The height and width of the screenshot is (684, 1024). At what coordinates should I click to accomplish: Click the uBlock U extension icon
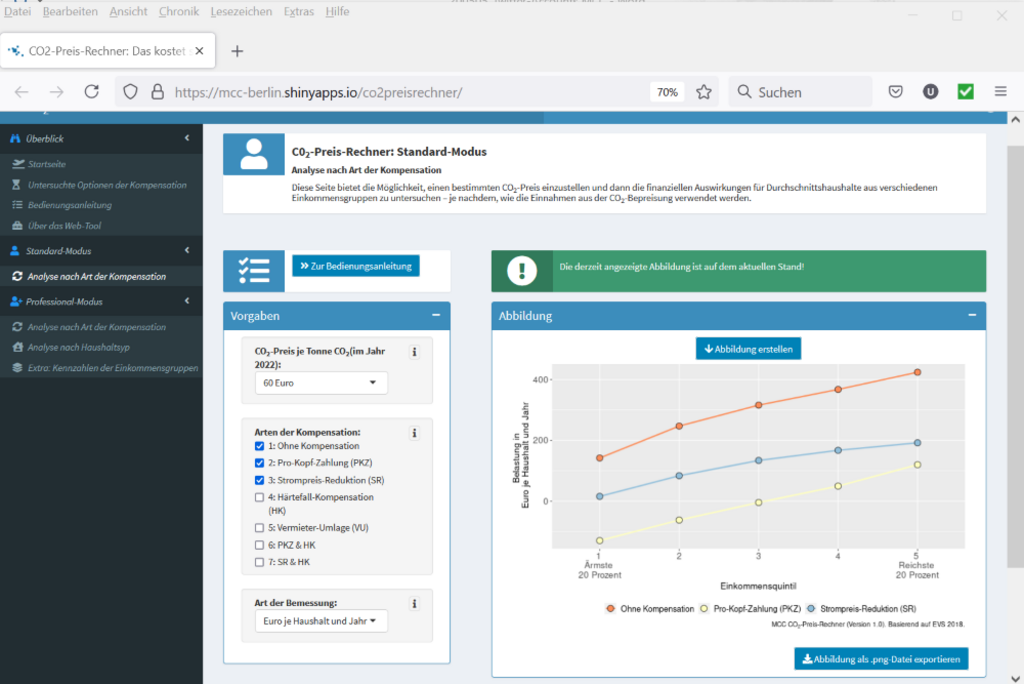click(x=931, y=92)
